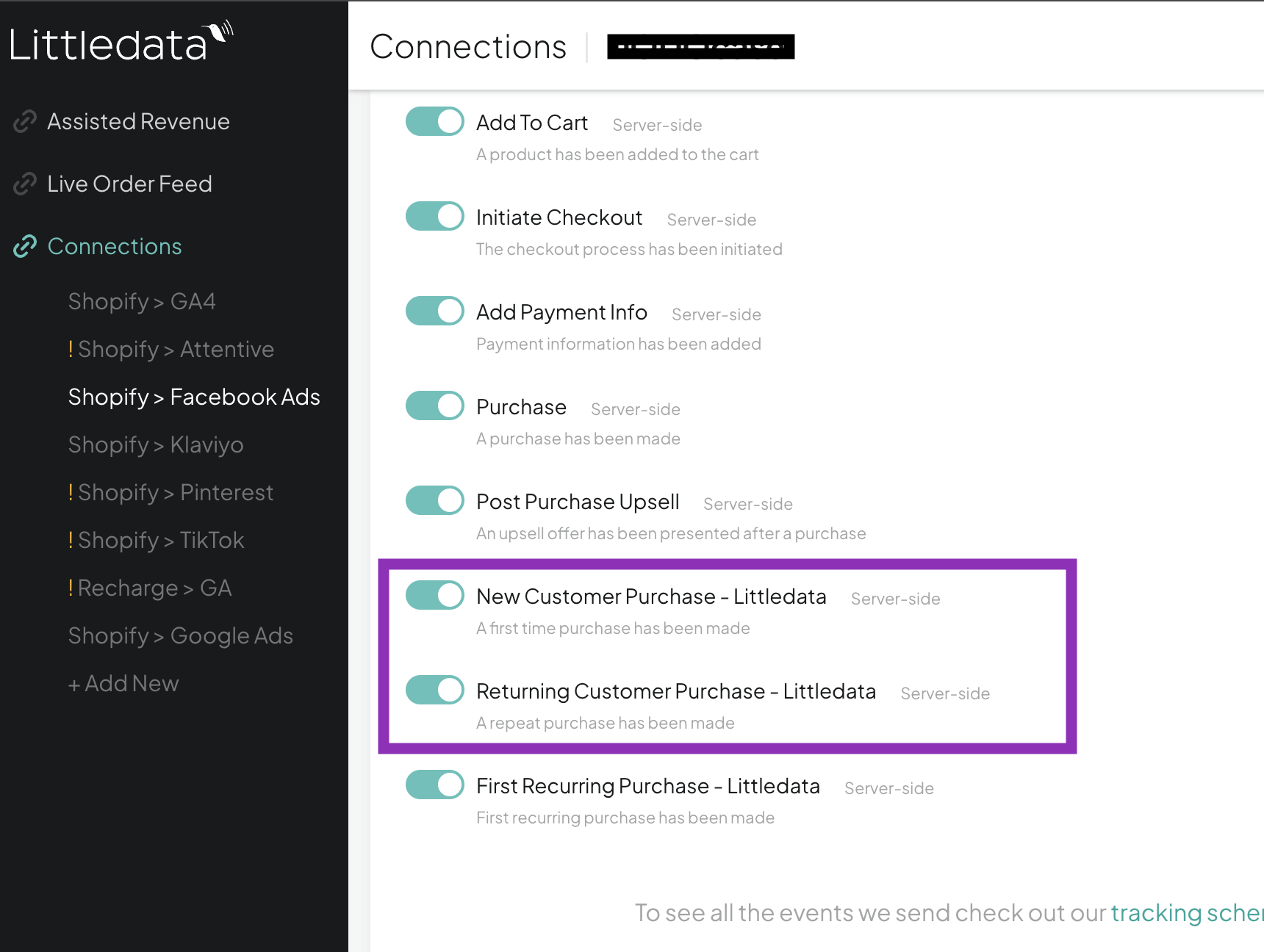1264x952 pixels.
Task: Toggle the Add To Cart event switch
Action: point(435,121)
